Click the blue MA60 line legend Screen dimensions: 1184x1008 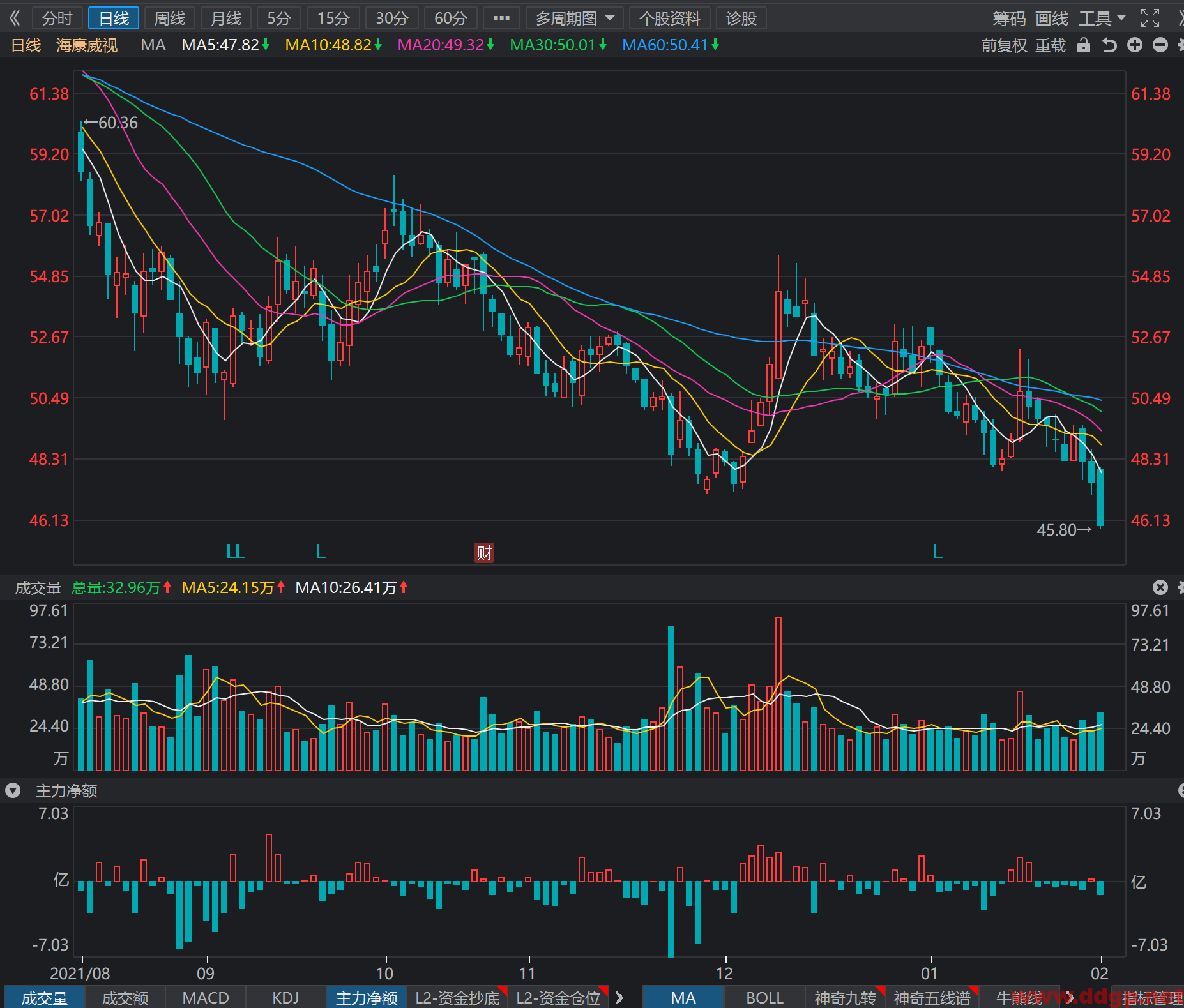[671, 45]
